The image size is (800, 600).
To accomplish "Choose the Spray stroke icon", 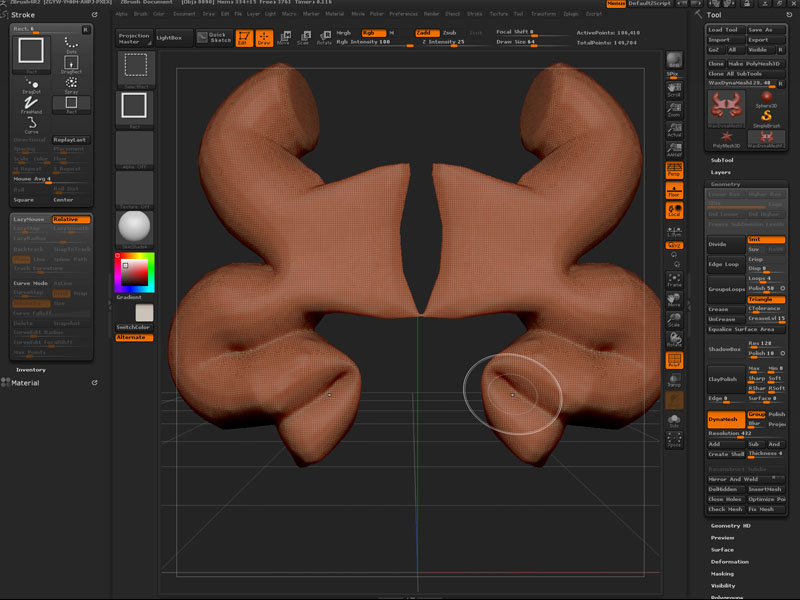I will tap(71, 85).
